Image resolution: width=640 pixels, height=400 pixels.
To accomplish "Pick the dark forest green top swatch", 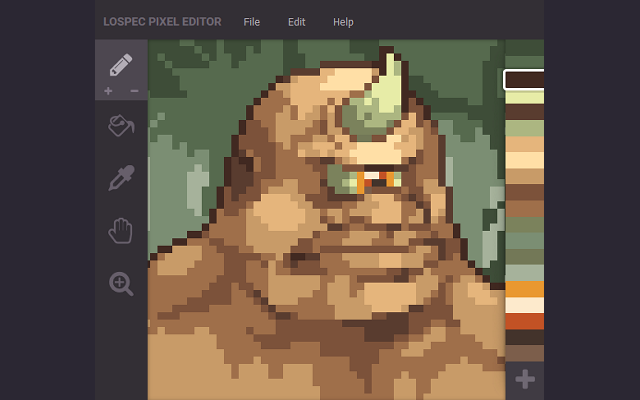I will [x=525, y=48].
